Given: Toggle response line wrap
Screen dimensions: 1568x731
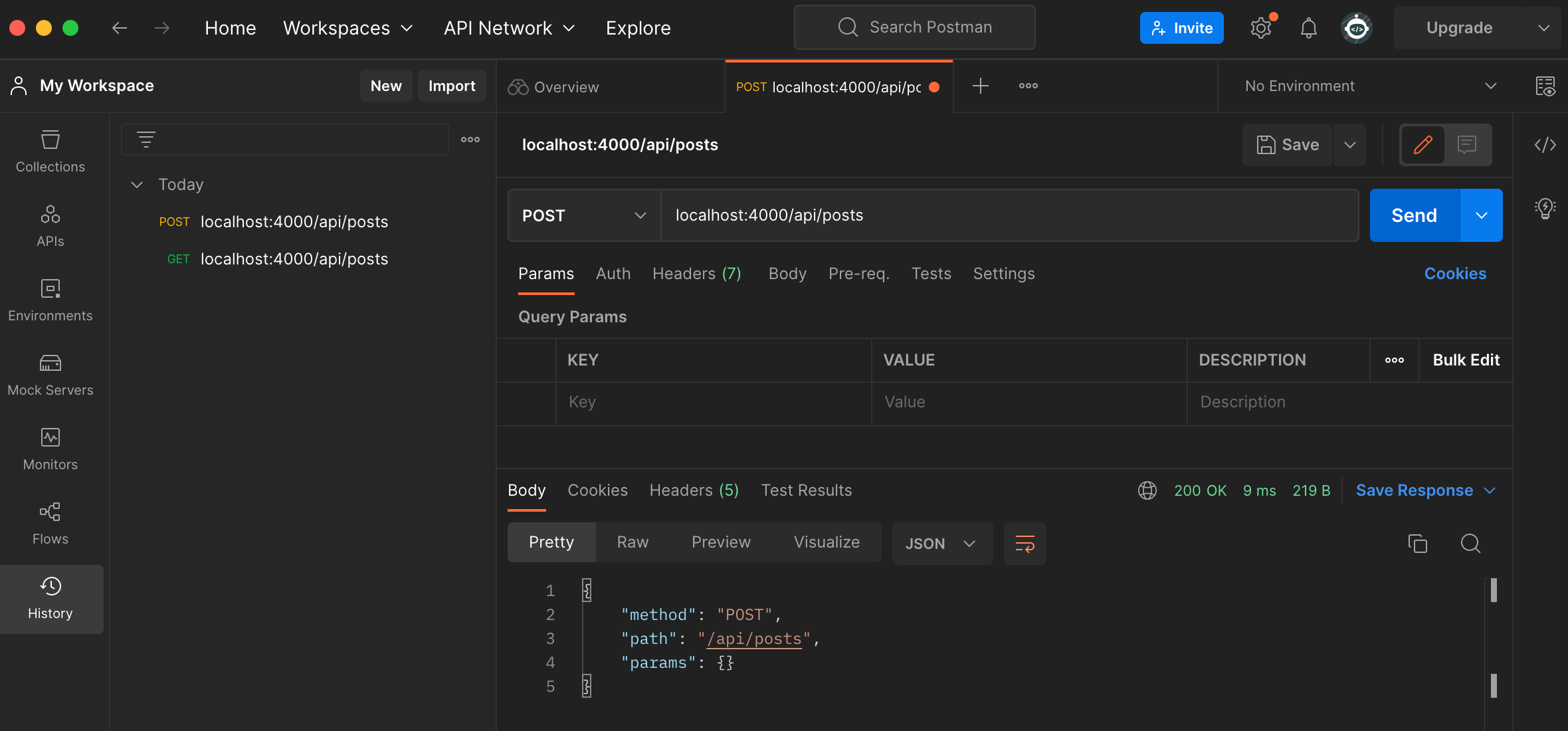Looking at the screenshot, I should (x=1025, y=543).
